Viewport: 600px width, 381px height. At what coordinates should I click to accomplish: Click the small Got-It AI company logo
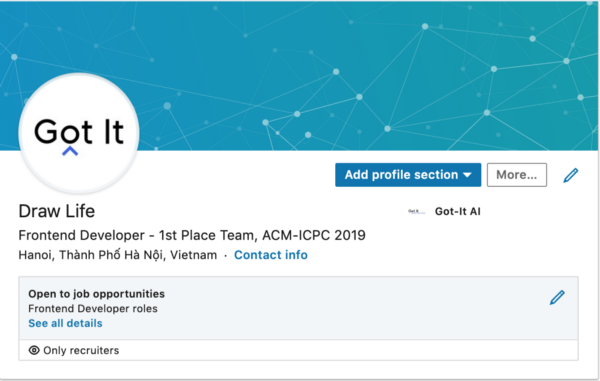click(x=416, y=211)
